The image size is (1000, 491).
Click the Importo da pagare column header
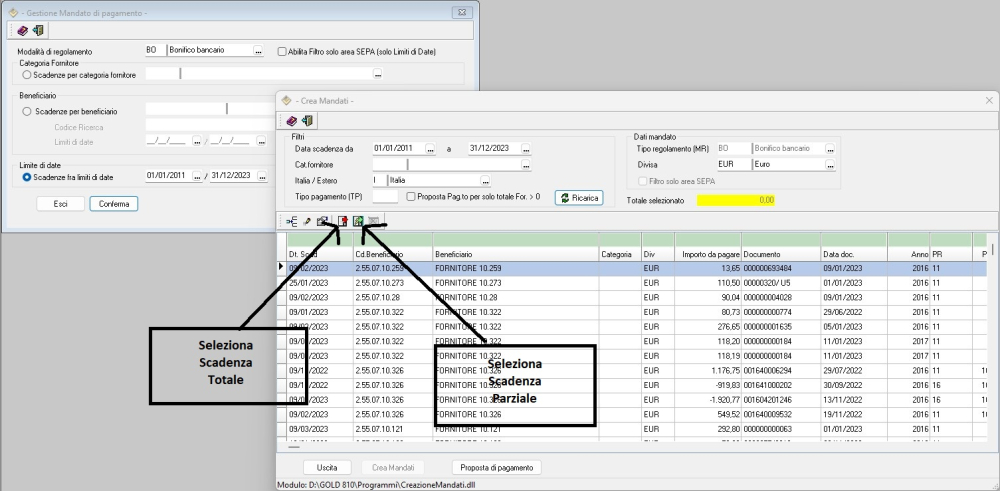[x=706, y=255]
